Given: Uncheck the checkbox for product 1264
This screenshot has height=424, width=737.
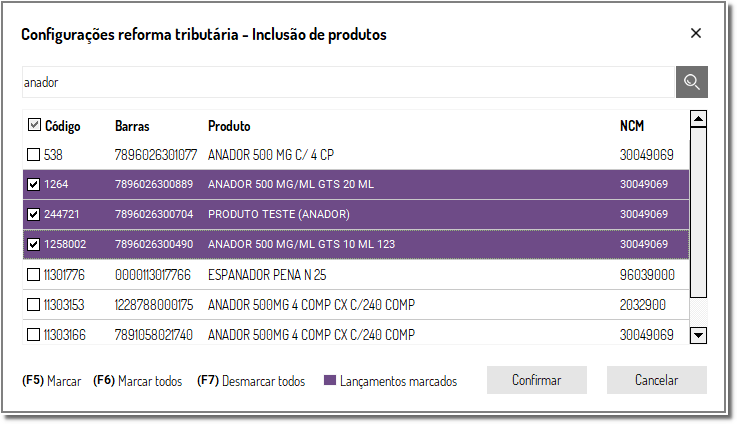Looking at the screenshot, I should 33,184.
